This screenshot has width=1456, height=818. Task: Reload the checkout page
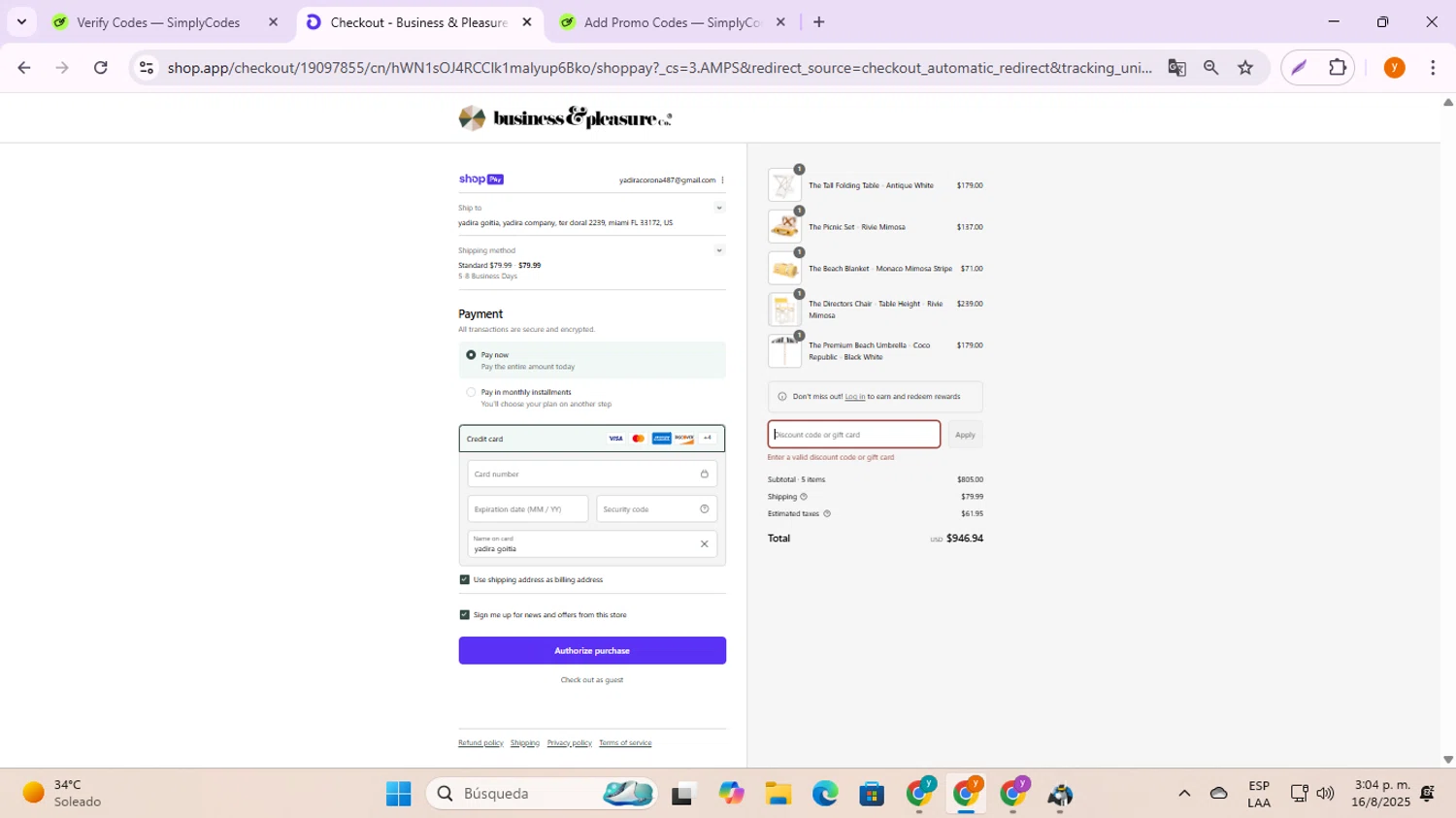tap(101, 68)
